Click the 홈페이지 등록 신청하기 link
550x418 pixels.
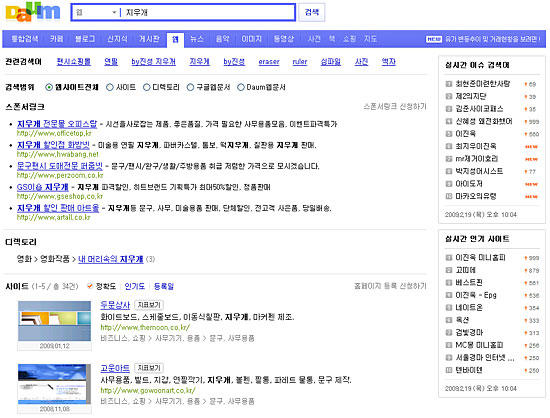click(390, 286)
